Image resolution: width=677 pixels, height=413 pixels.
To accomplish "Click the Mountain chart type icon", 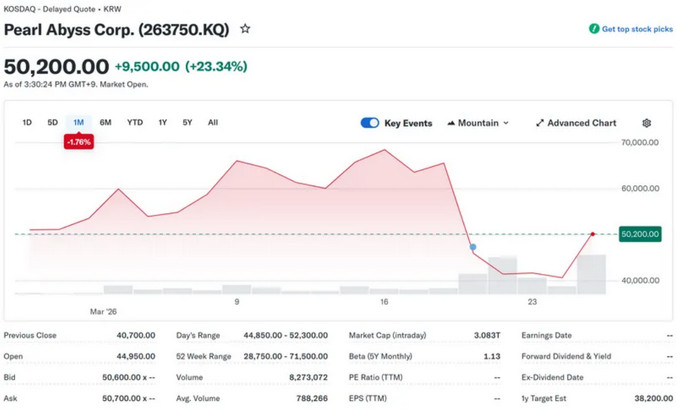I will 451,123.
